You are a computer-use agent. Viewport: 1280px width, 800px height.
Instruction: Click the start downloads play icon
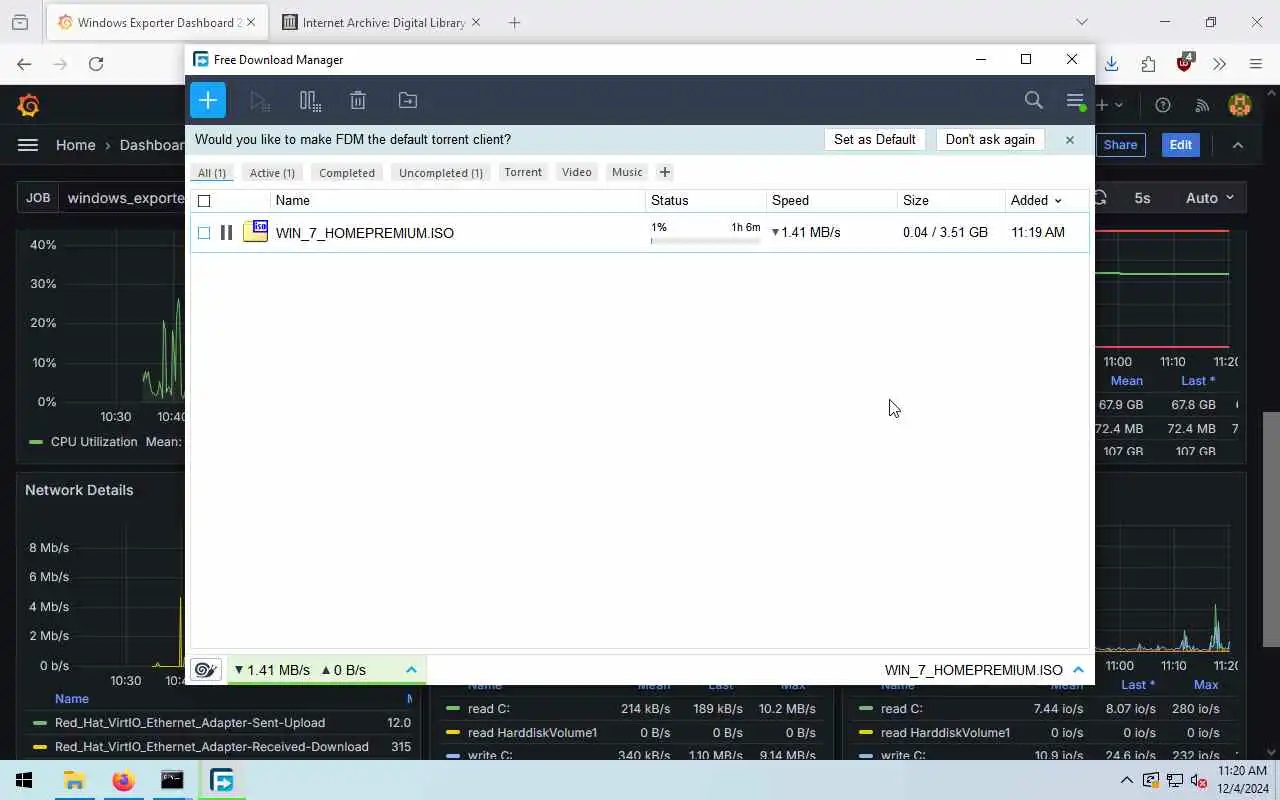click(260, 100)
